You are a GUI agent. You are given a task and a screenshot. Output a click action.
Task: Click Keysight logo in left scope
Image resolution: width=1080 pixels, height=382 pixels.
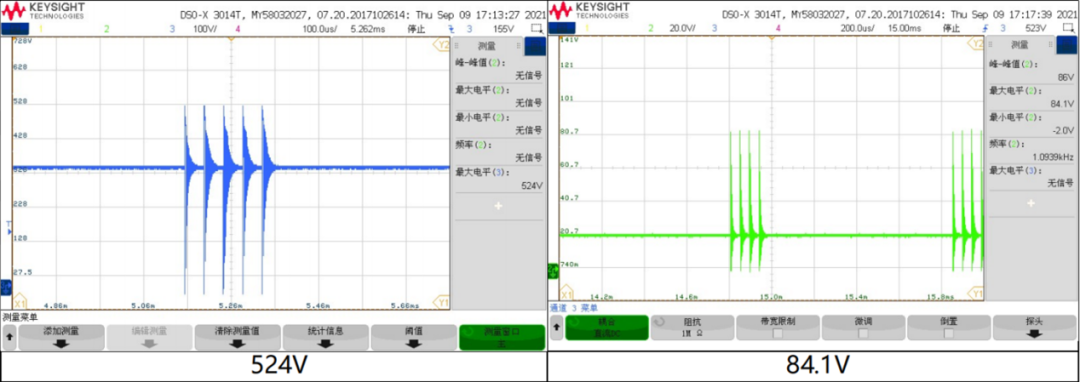click(43, 10)
